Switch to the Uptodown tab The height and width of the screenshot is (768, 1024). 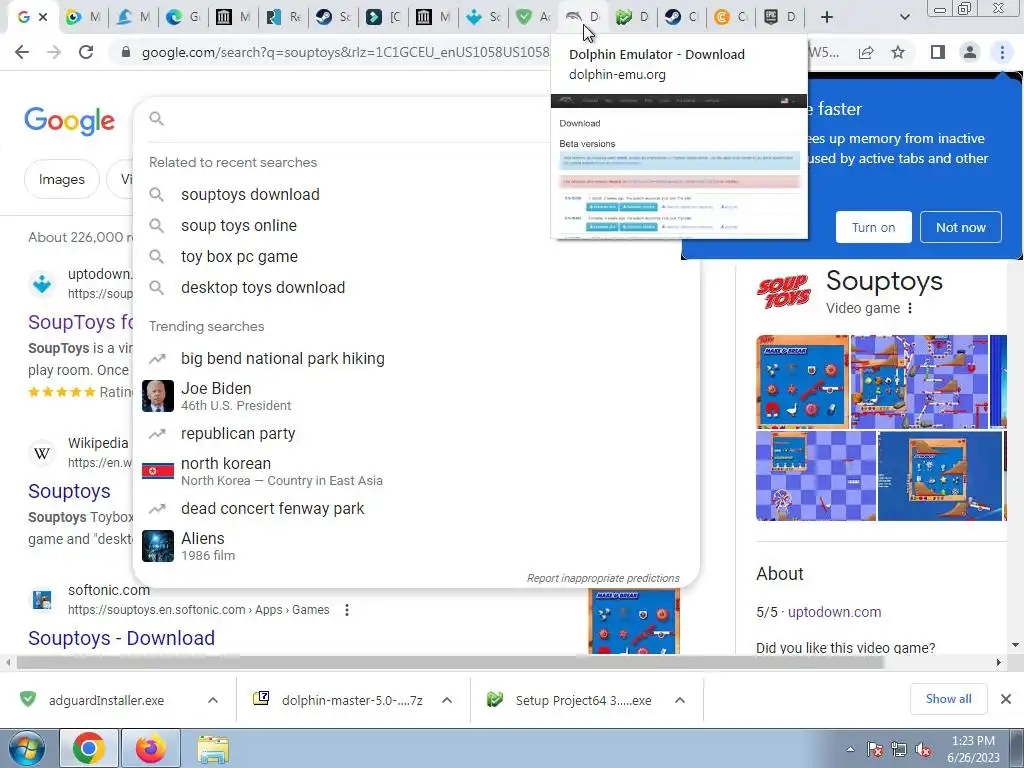pyautogui.click(x=483, y=17)
